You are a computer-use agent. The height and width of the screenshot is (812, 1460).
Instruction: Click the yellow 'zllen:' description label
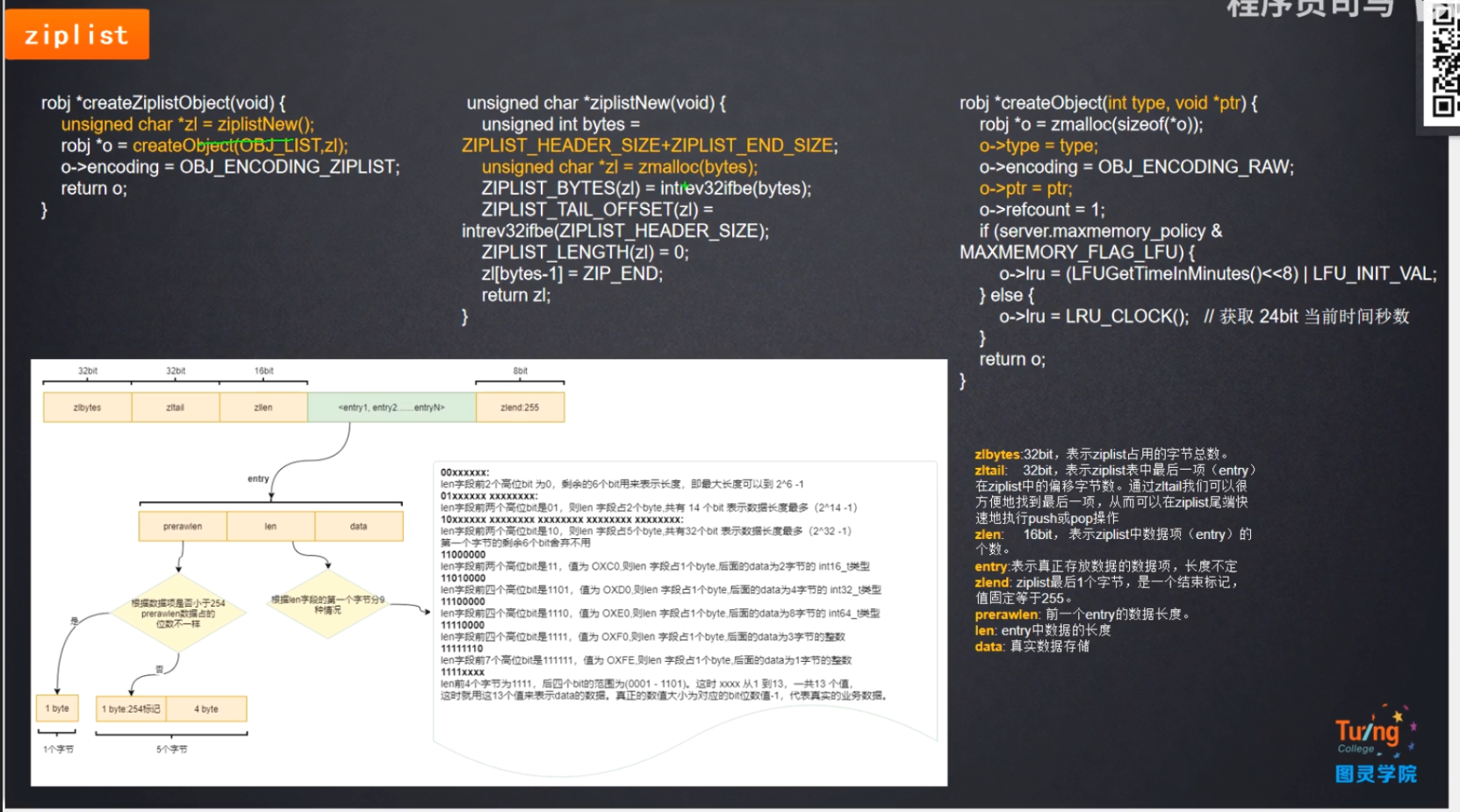point(989,535)
